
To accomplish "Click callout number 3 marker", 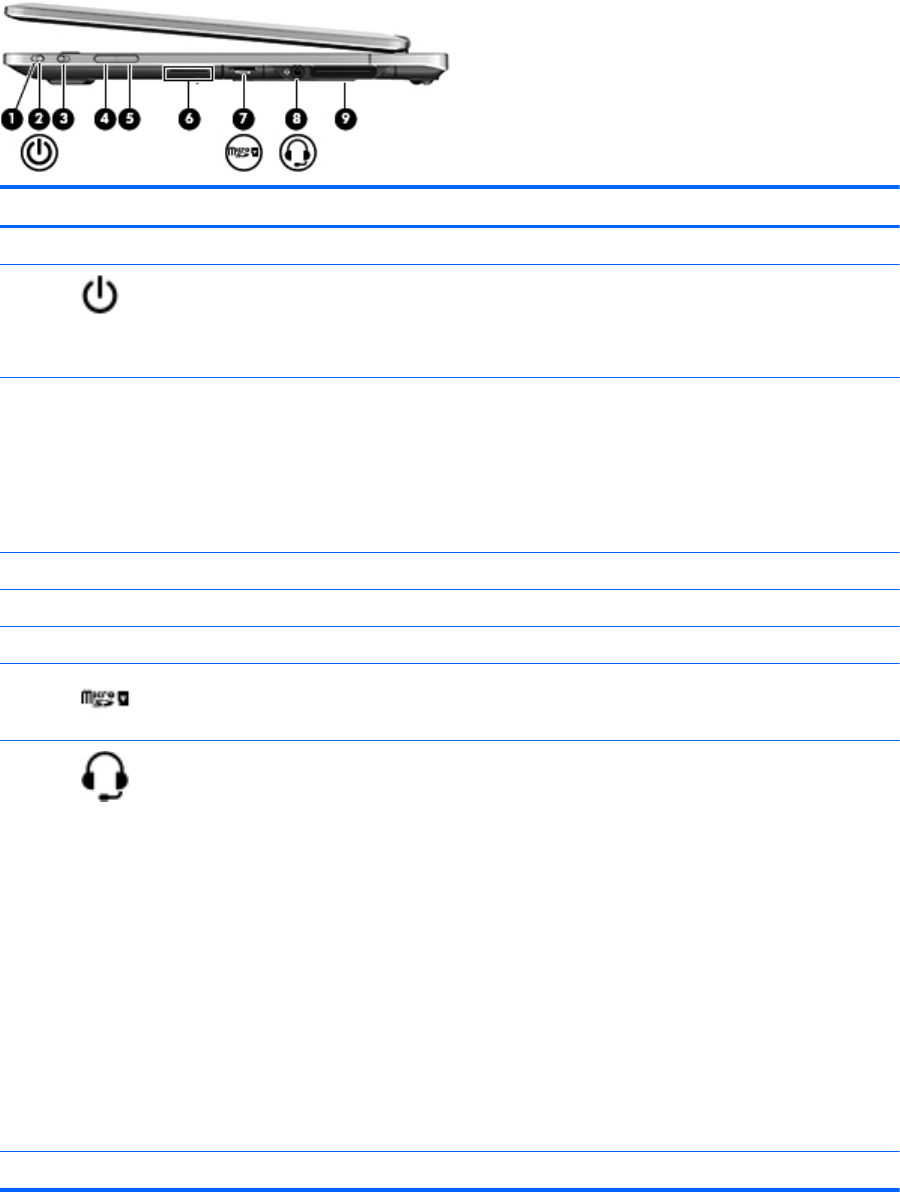I will (x=63, y=119).
